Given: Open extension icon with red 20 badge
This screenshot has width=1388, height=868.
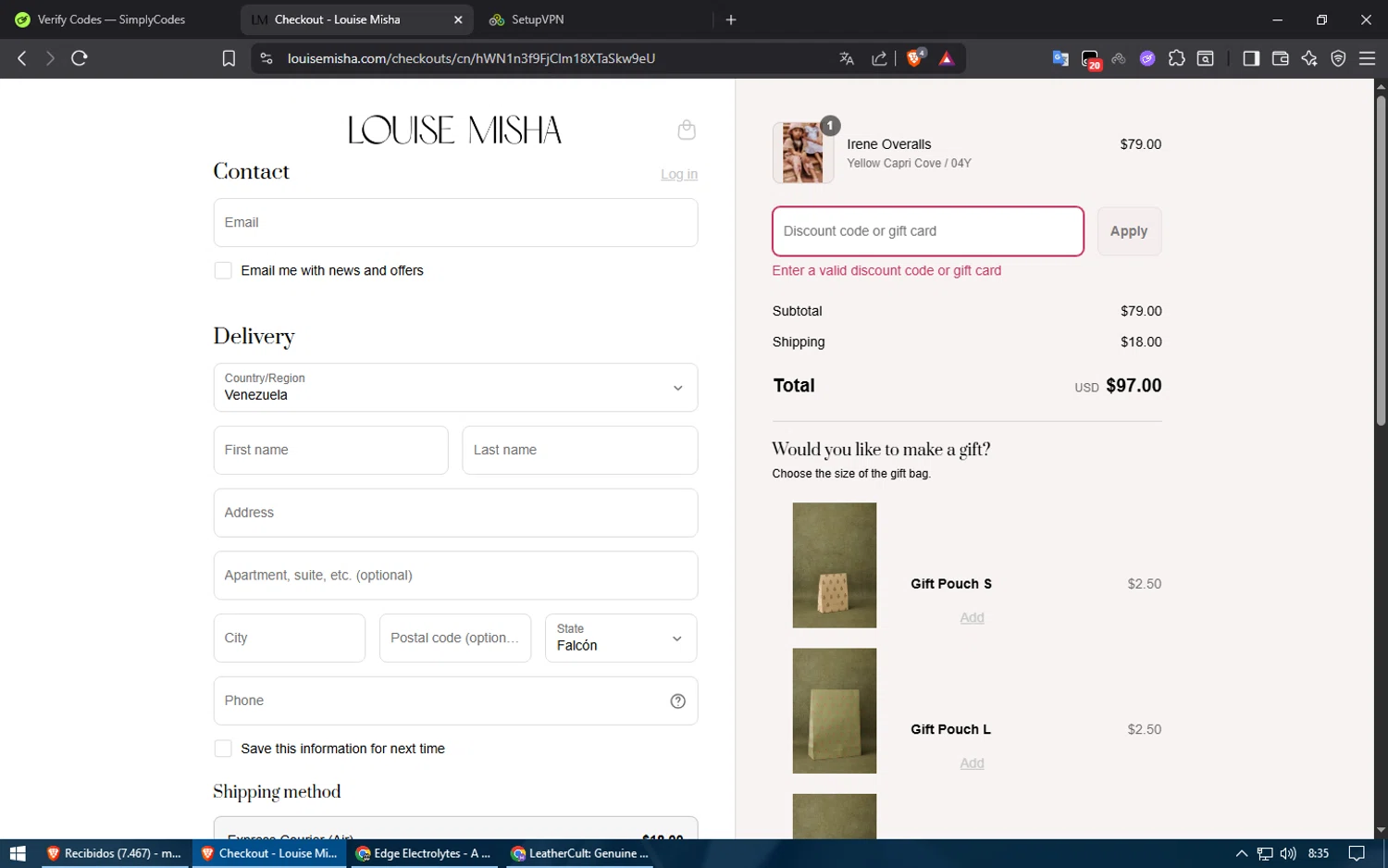Looking at the screenshot, I should click(x=1091, y=59).
